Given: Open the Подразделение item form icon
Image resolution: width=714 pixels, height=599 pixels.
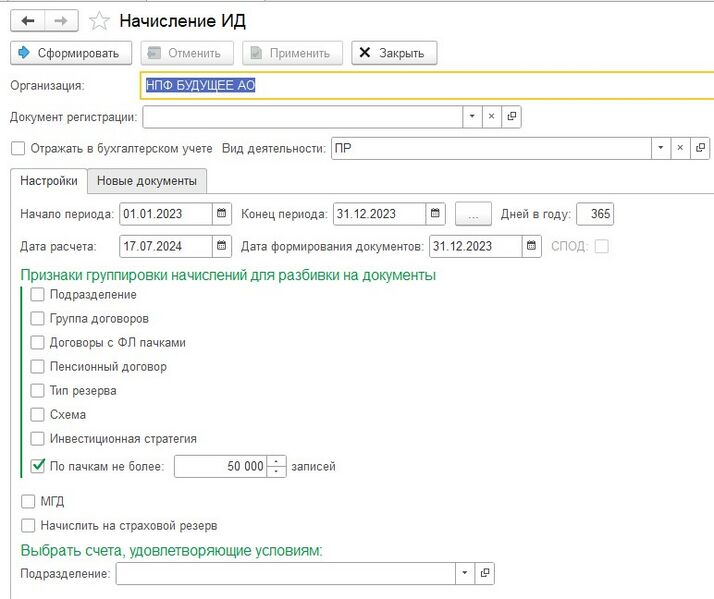Looking at the screenshot, I should [x=485, y=573].
